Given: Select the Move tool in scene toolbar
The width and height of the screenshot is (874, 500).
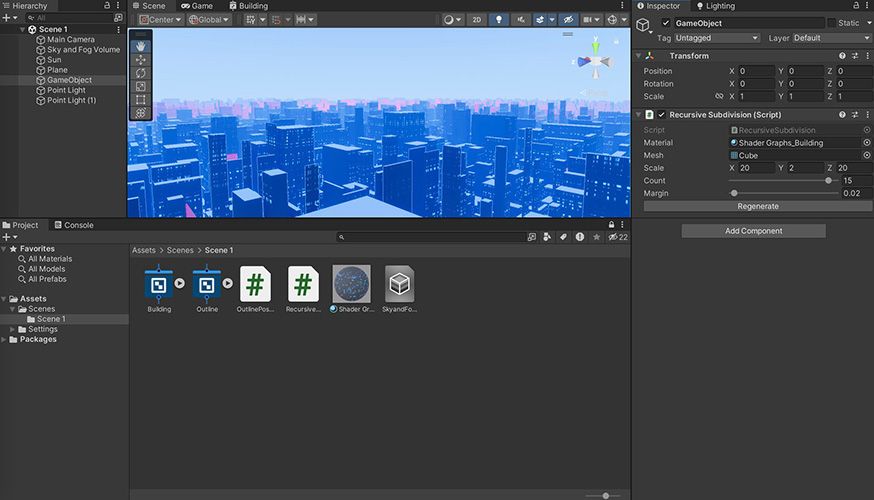Looking at the screenshot, I should (x=141, y=60).
